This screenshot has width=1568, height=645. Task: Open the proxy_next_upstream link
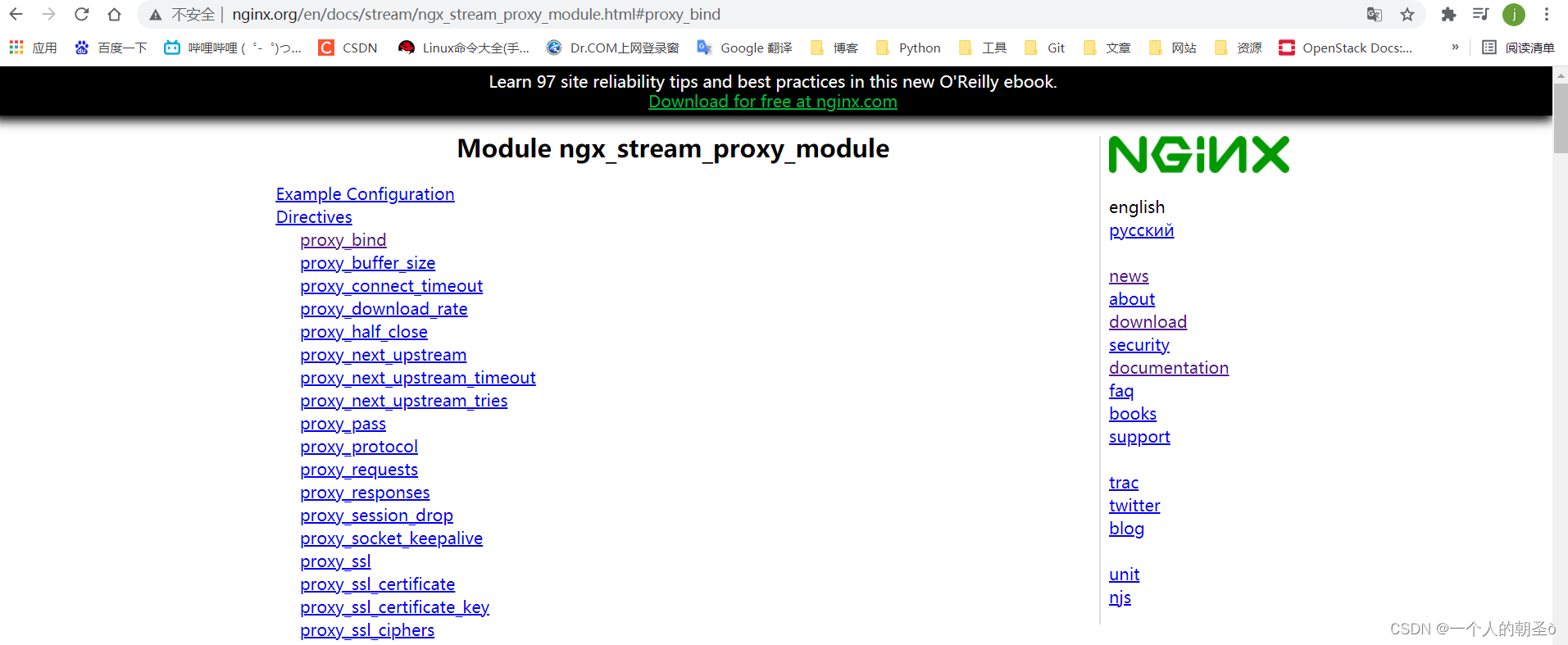tap(383, 355)
